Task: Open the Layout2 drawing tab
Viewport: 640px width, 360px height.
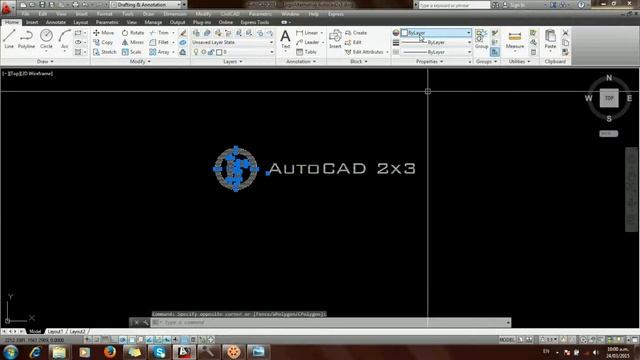Action: click(77, 331)
